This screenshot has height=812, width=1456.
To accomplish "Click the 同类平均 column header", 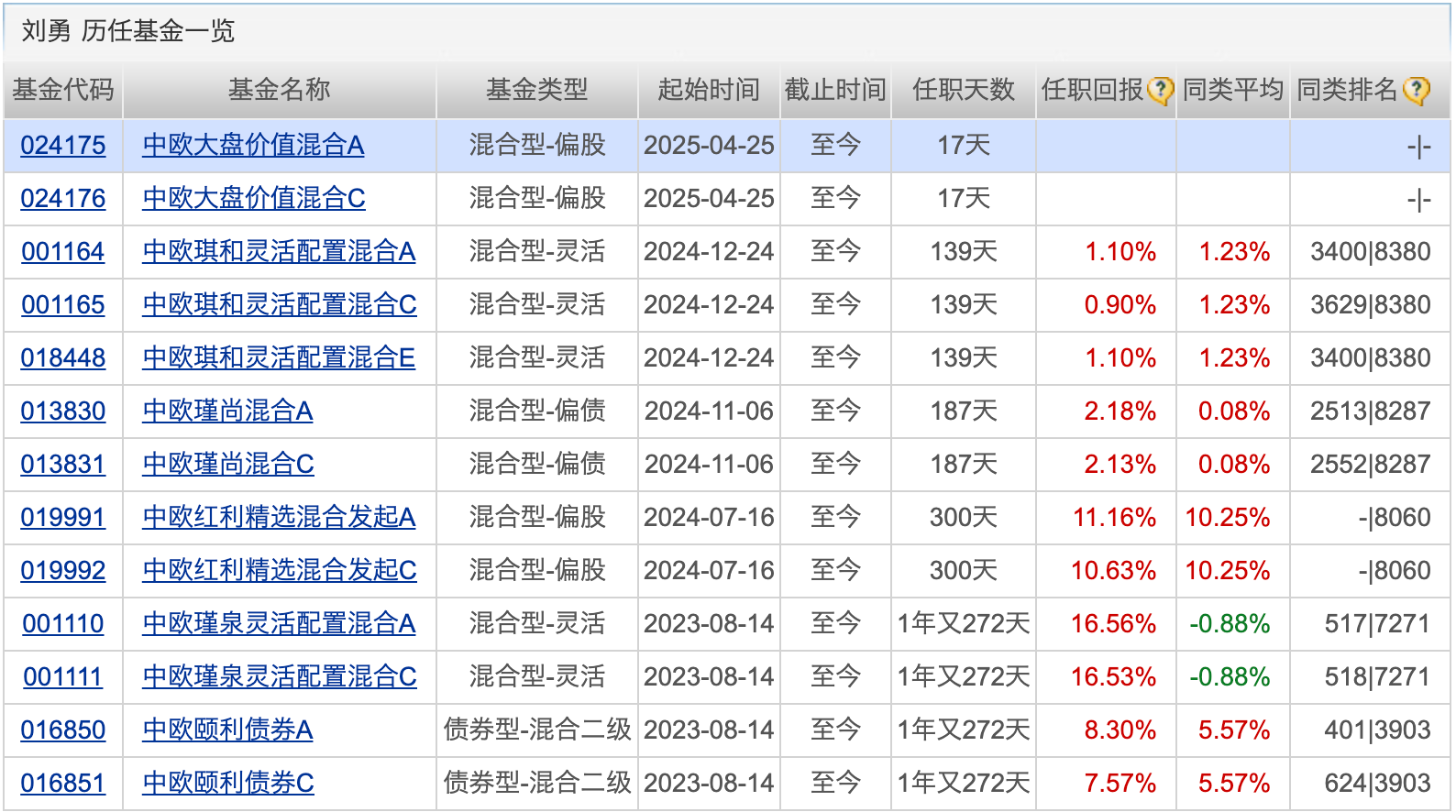I will (1233, 90).
